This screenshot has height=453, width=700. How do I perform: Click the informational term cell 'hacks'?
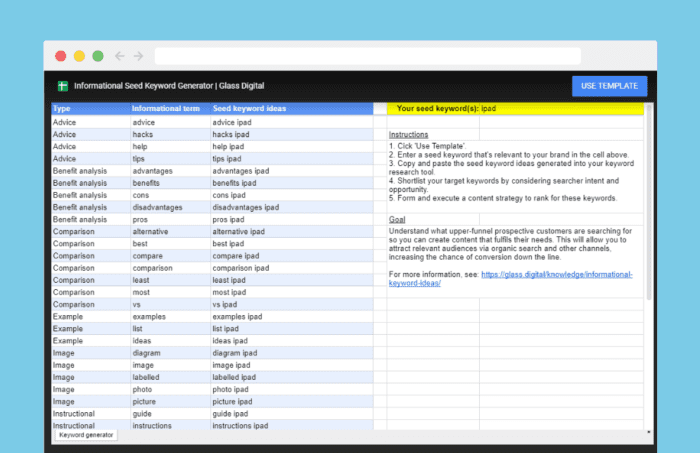[170, 134]
